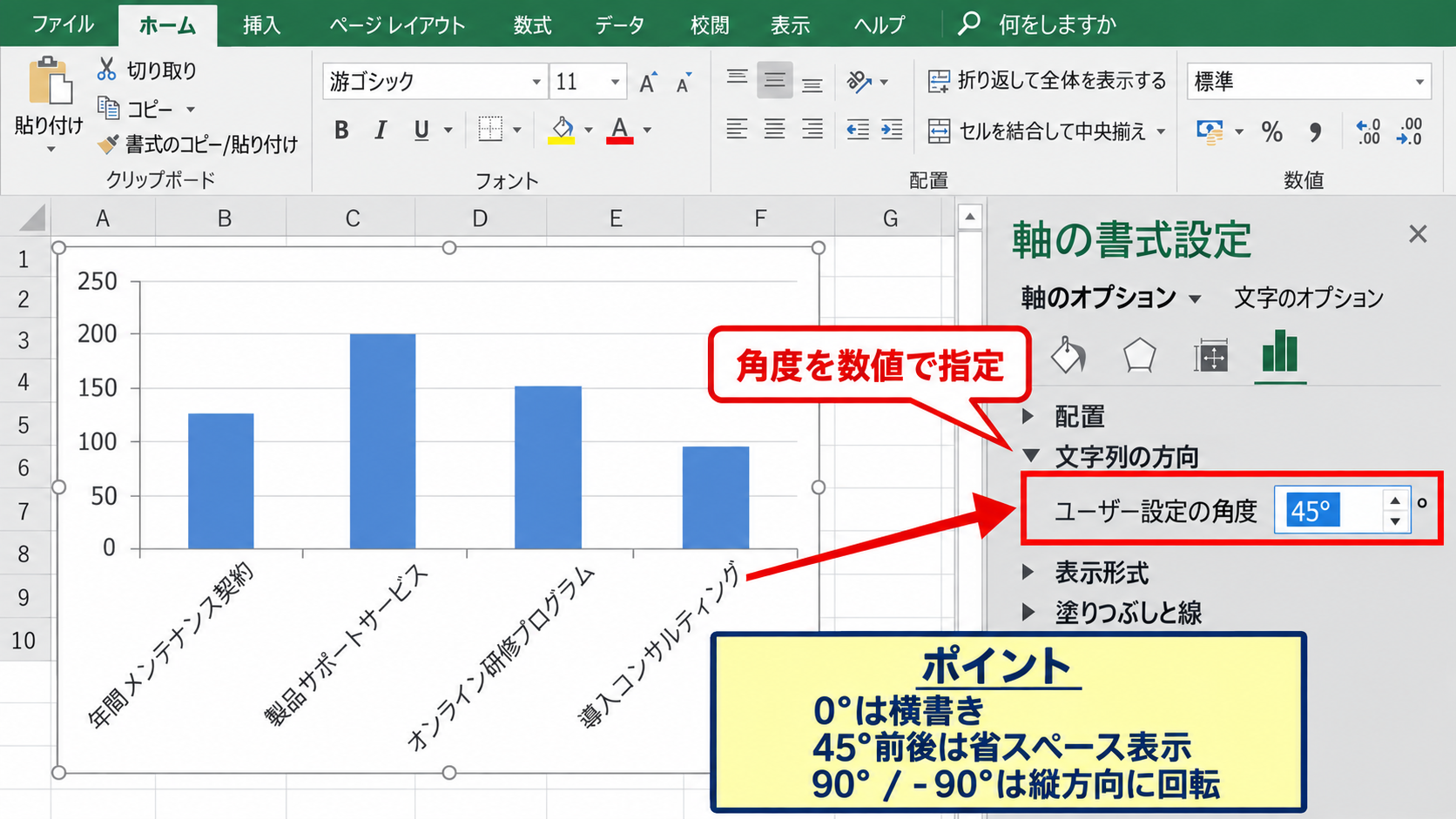Click the Accounting Number Format icon

[x=1210, y=132]
